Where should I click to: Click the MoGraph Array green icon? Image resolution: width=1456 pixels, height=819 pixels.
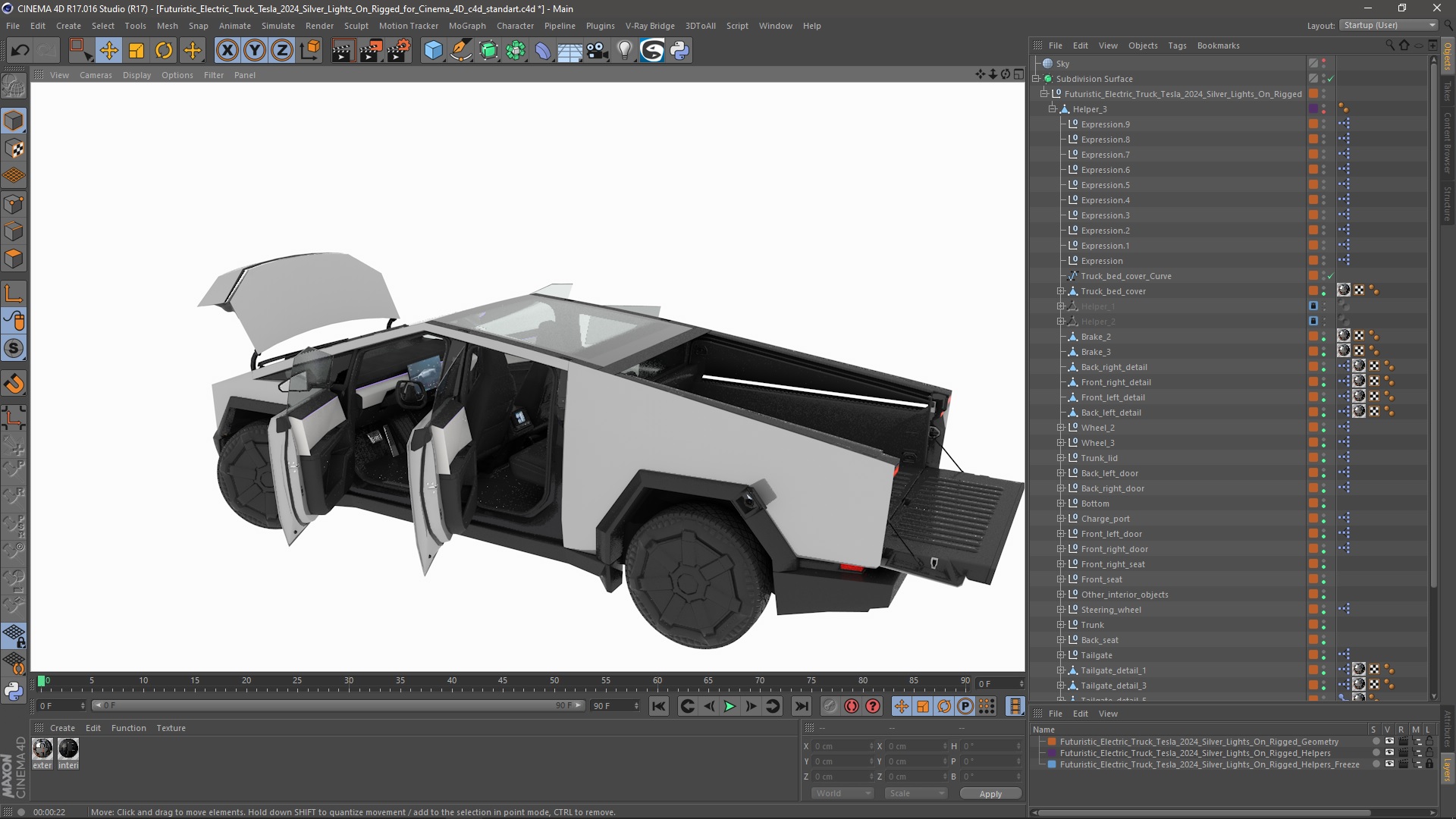click(516, 51)
